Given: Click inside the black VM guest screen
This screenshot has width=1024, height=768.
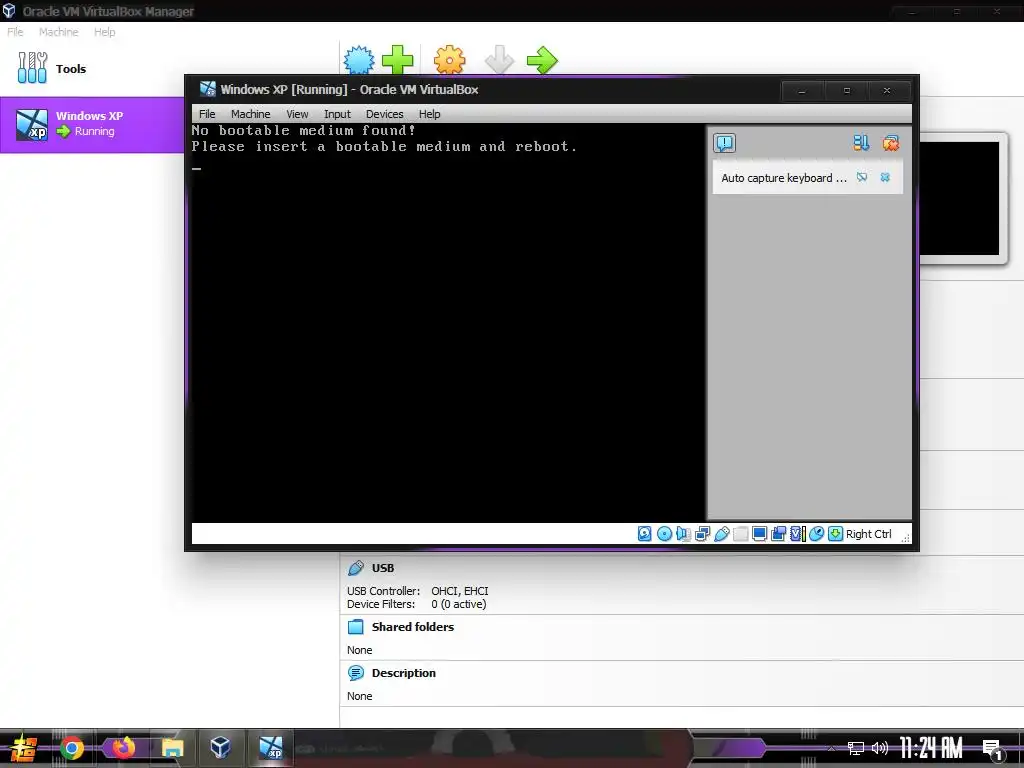Looking at the screenshot, I should [x=449, y=323].
